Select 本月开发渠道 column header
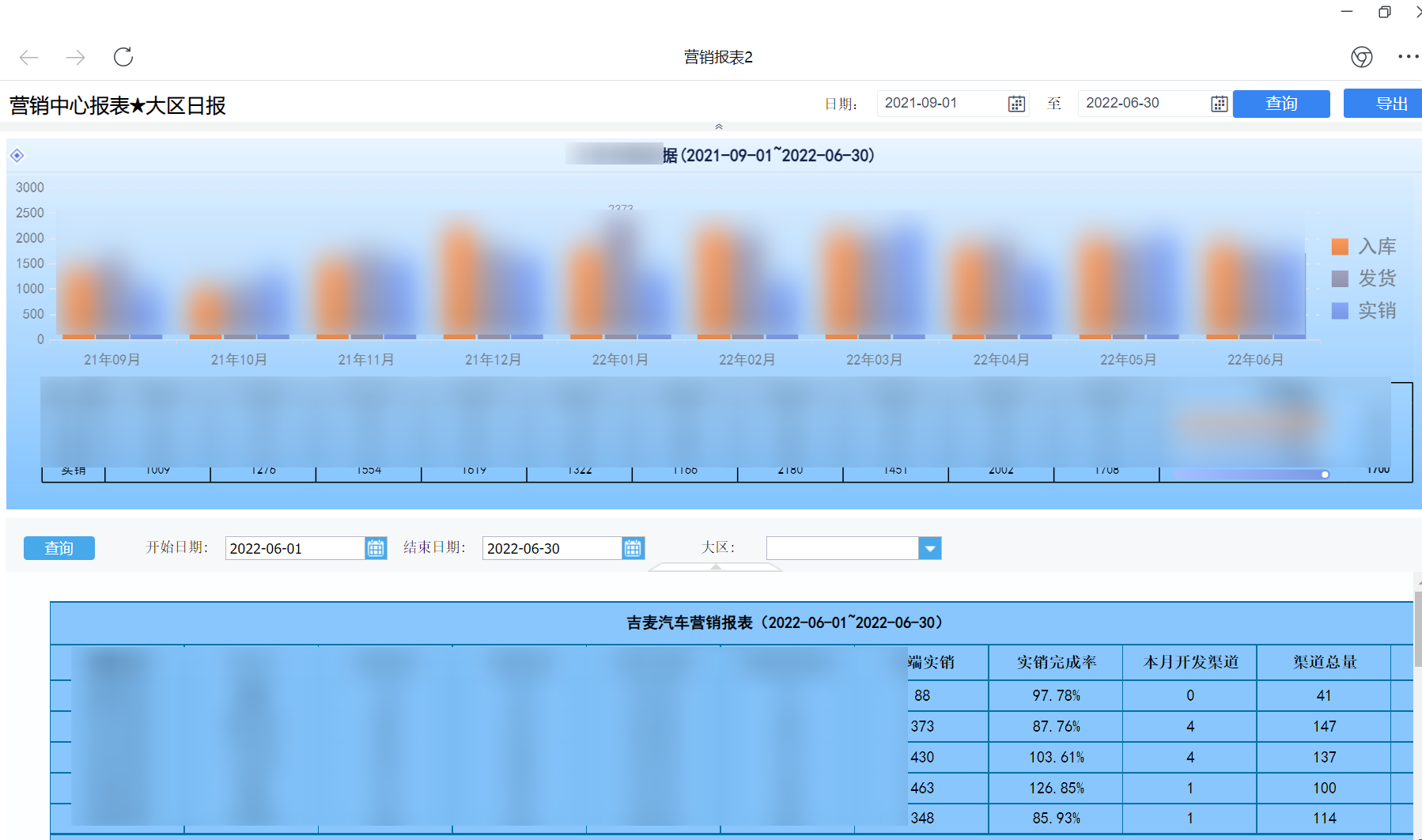Image resolution: width=1422 pixels, height=840 pixels. click(1190, 663)
